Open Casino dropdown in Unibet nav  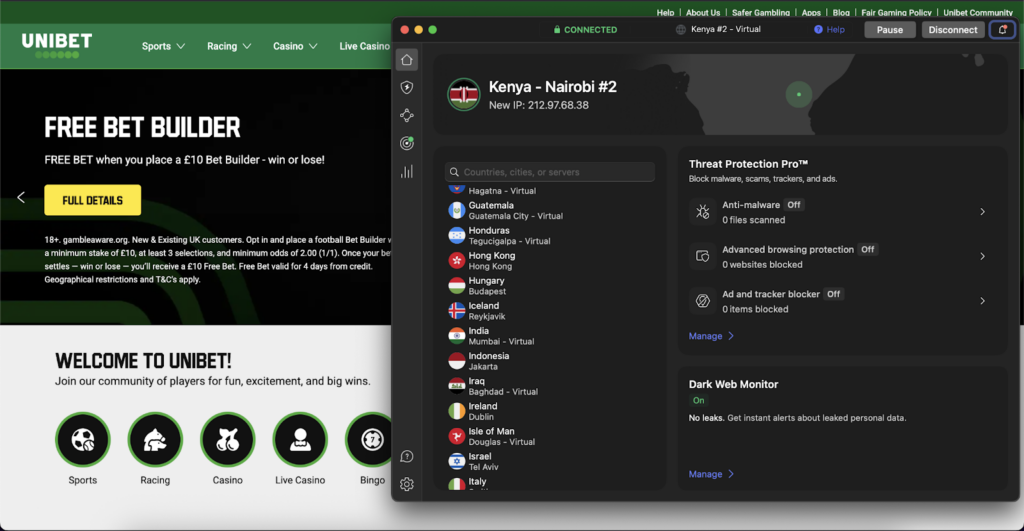point(295,46)
